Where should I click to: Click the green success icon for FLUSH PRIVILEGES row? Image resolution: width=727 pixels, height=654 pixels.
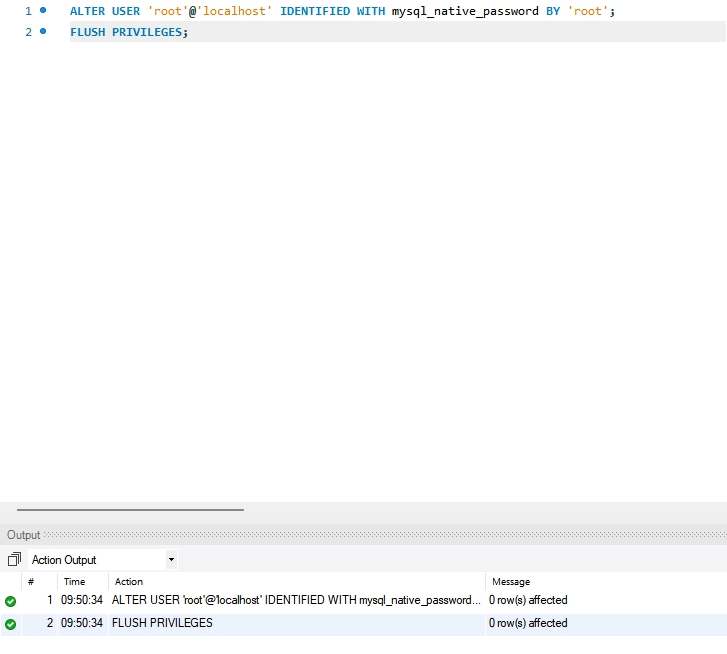point(10,624)
